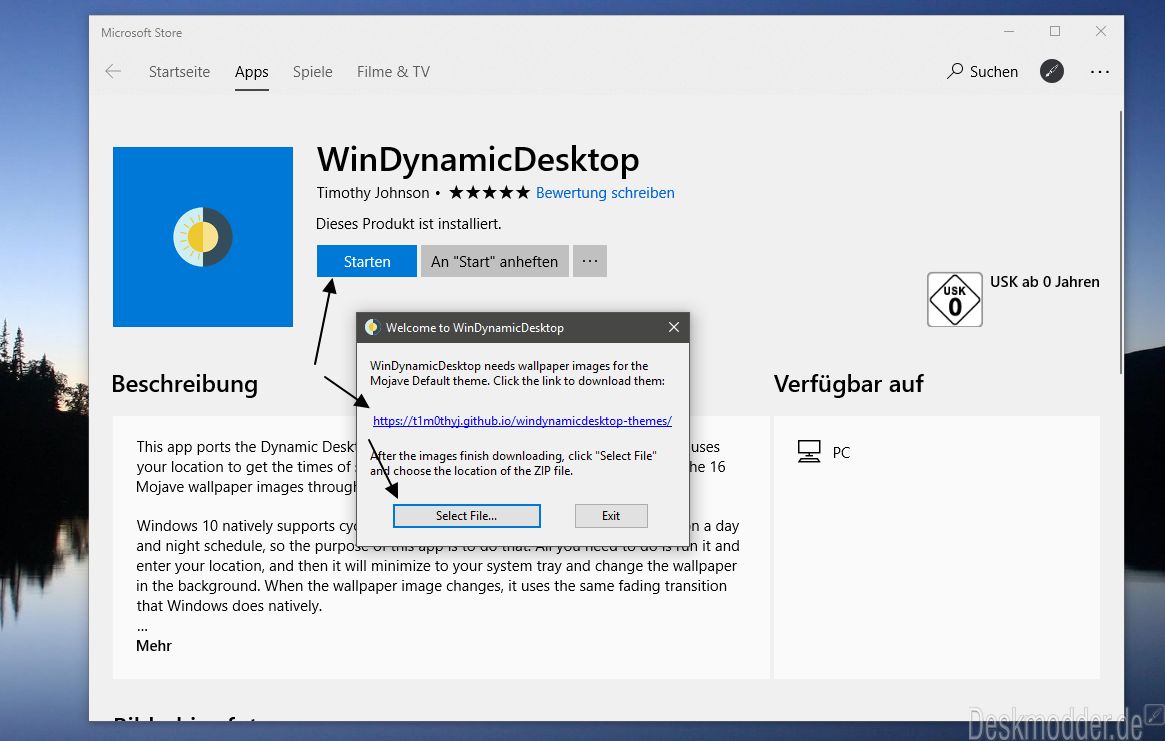Click the blue Starten button
This screenshot has height=741, width=1165.
(x=367, y=261)
